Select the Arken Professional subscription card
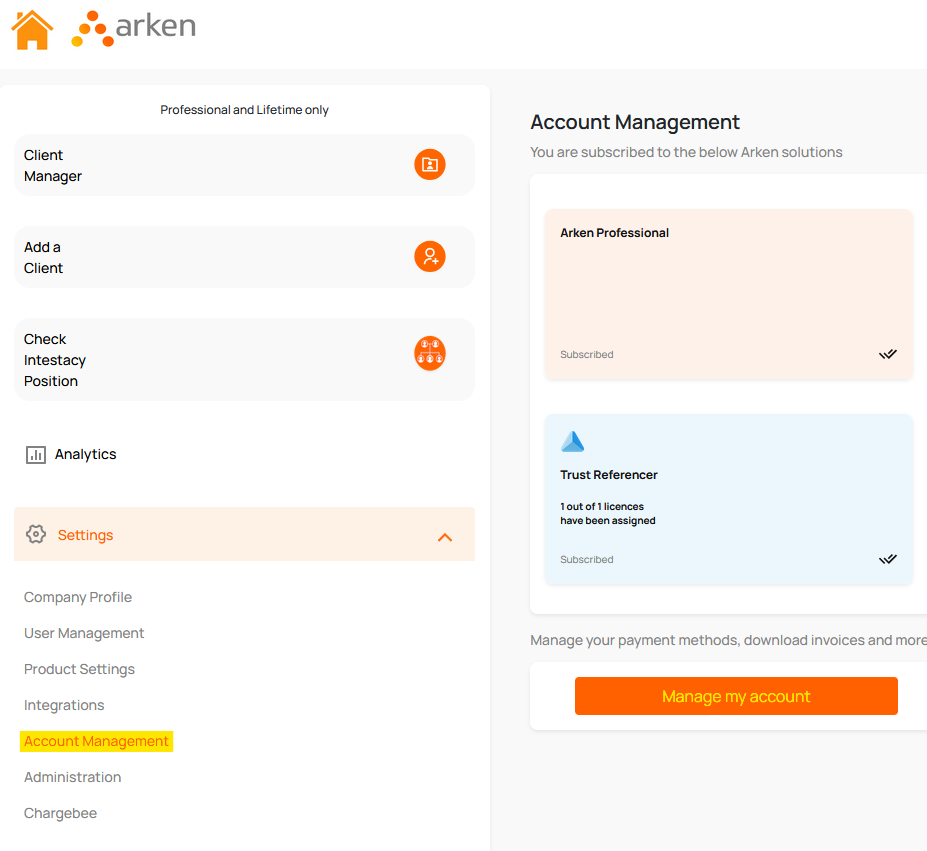Viewport: 927px width, 851px height. click(x=729, y=294)
